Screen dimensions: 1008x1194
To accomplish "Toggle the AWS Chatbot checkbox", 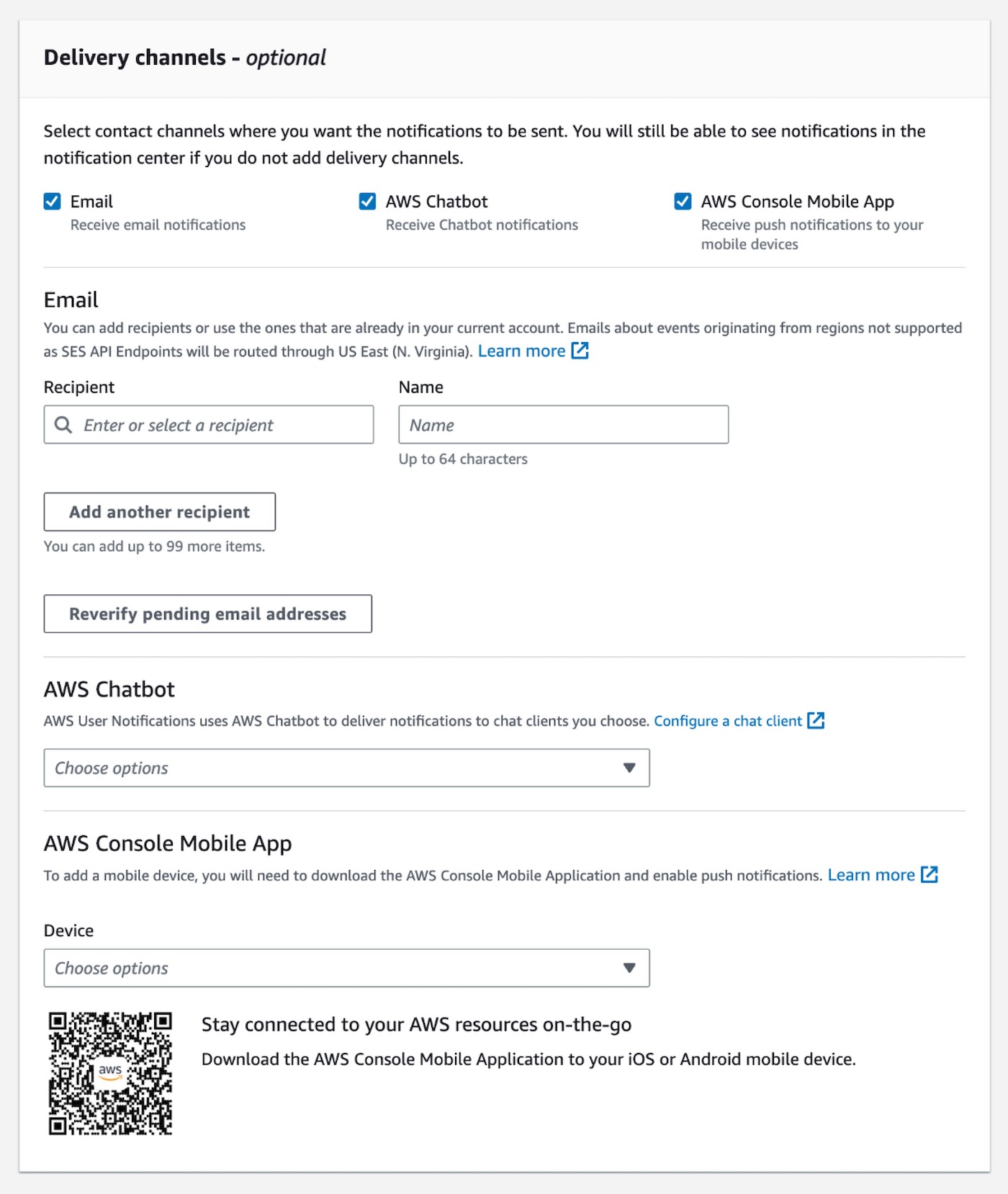I will [x=367, y=201].
